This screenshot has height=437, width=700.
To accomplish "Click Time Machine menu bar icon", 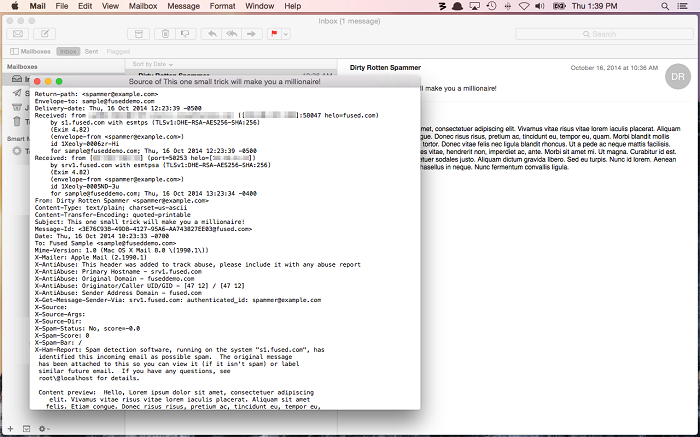I will [x=492, y=6].
